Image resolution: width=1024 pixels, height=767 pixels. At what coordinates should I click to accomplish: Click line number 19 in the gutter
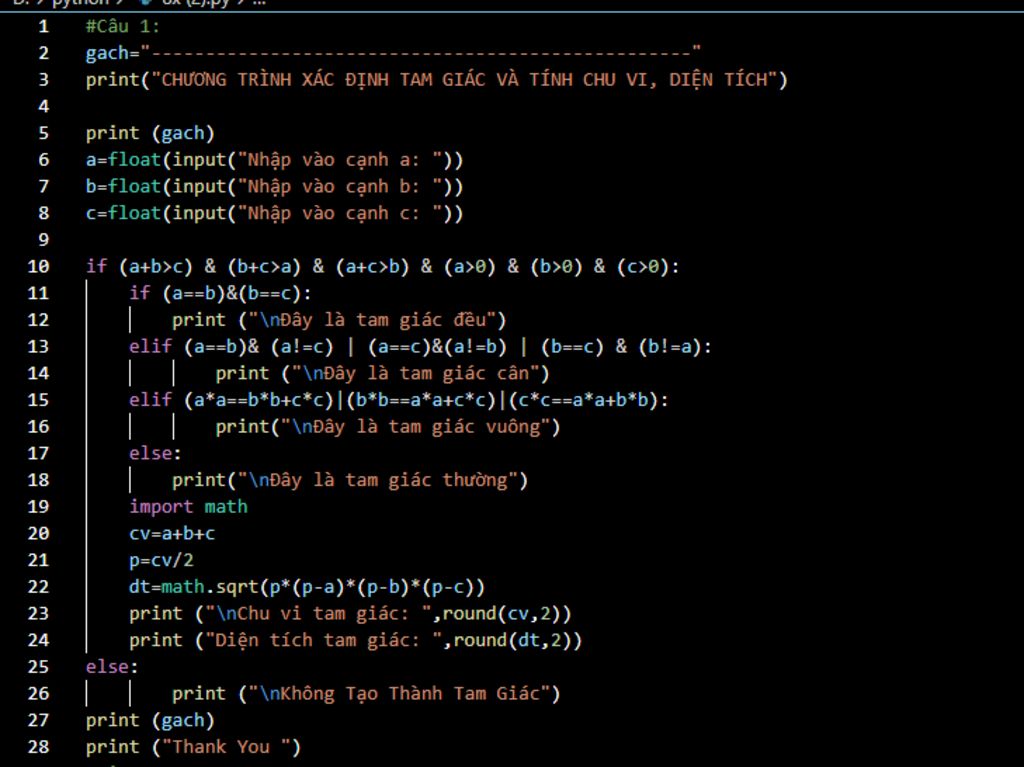pyautogui.click(x=38, y=506)
